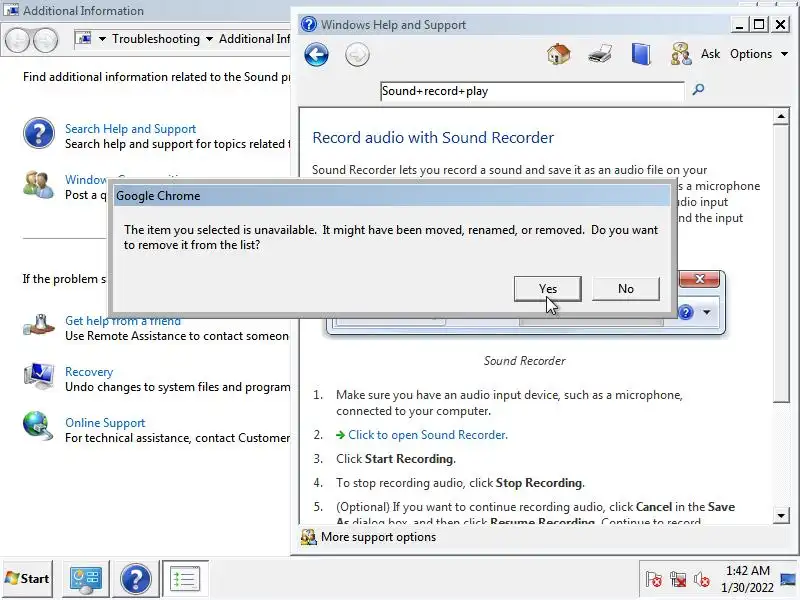Click back button in Additional Information window
Viewport: 800px width, 600px height.
click(x=18, y=40)
